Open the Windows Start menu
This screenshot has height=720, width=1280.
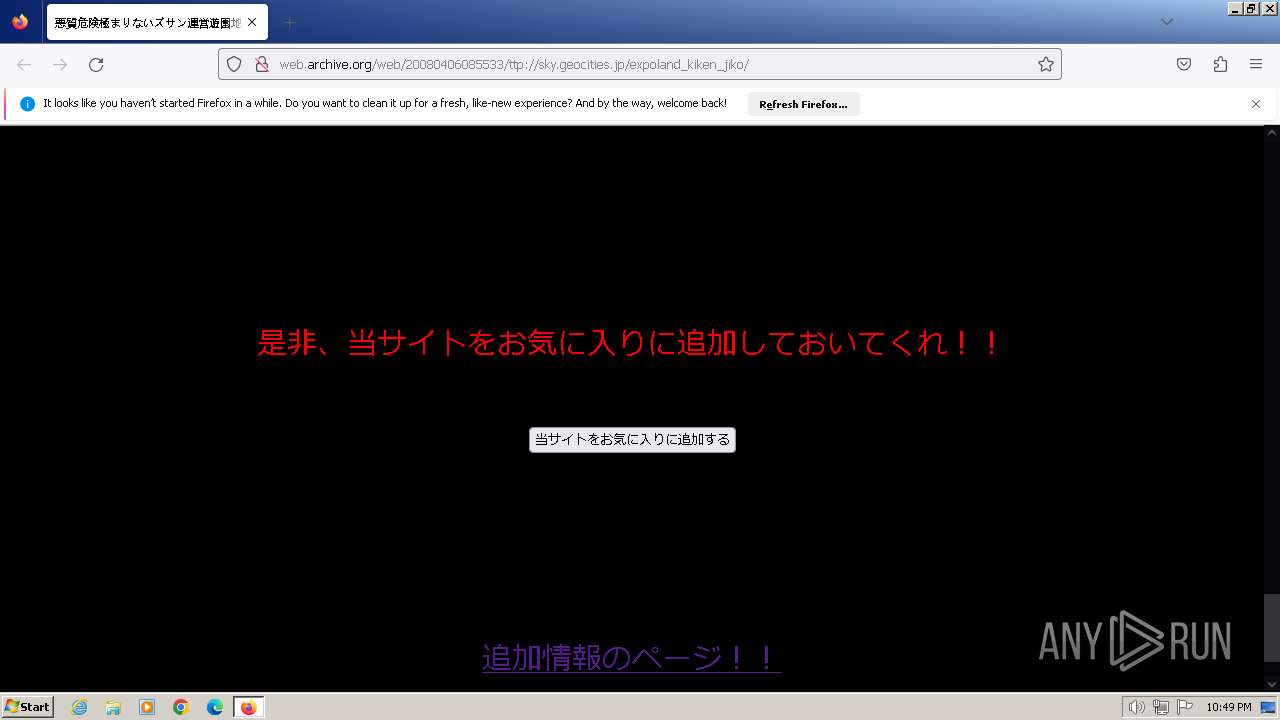(27, 707)
